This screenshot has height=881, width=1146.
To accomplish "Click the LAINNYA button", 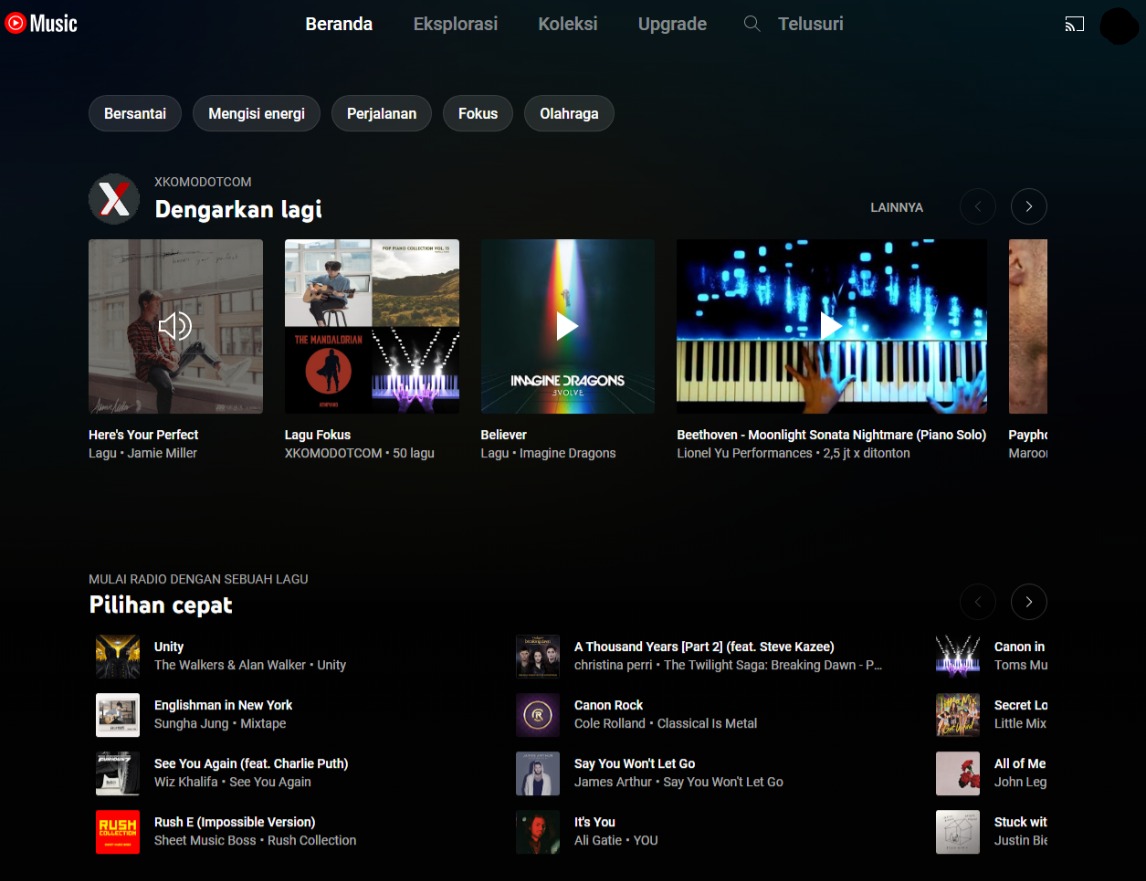I will point(897,208).
